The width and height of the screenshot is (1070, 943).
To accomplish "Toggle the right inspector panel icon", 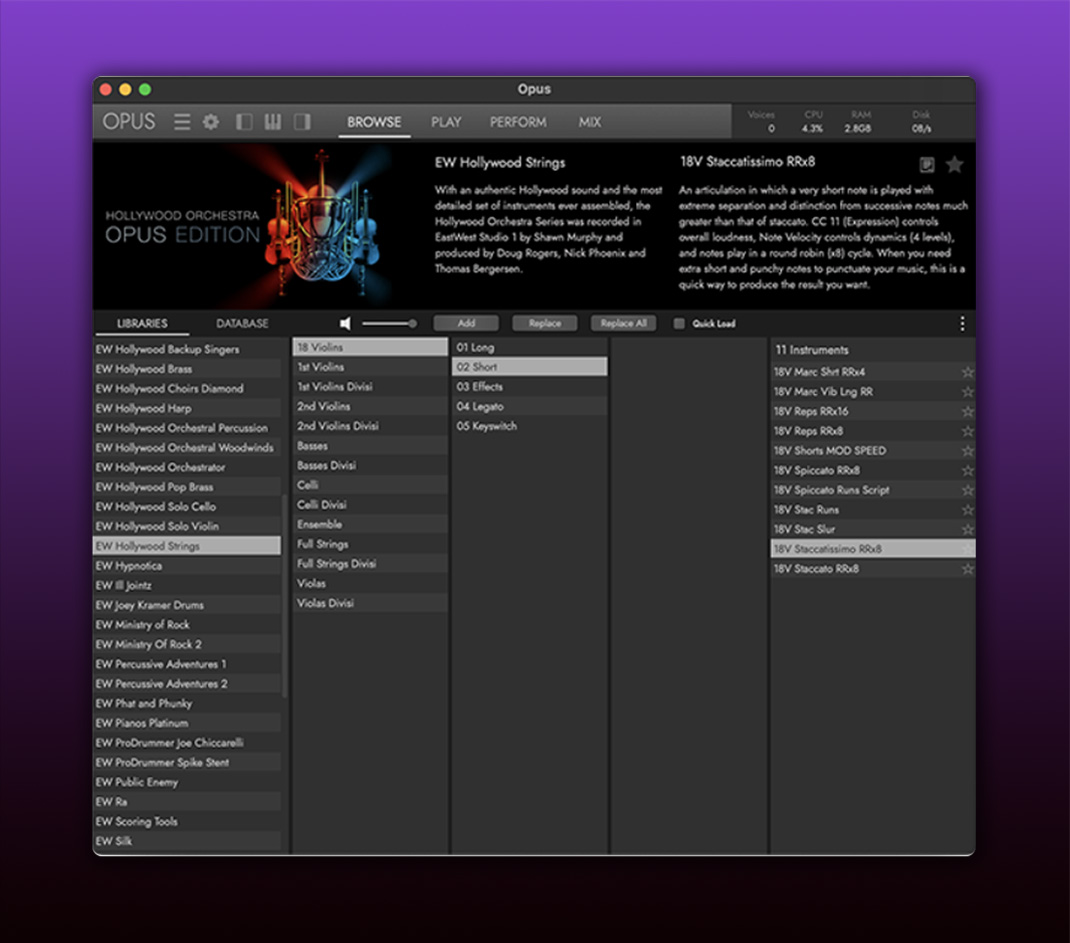I will pos(302,122).
